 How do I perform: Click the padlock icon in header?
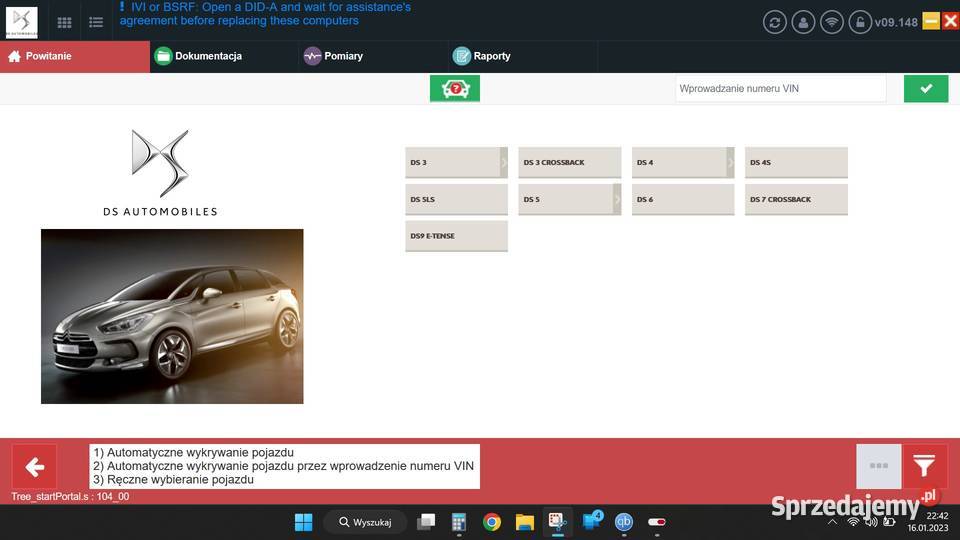point(860,23)
